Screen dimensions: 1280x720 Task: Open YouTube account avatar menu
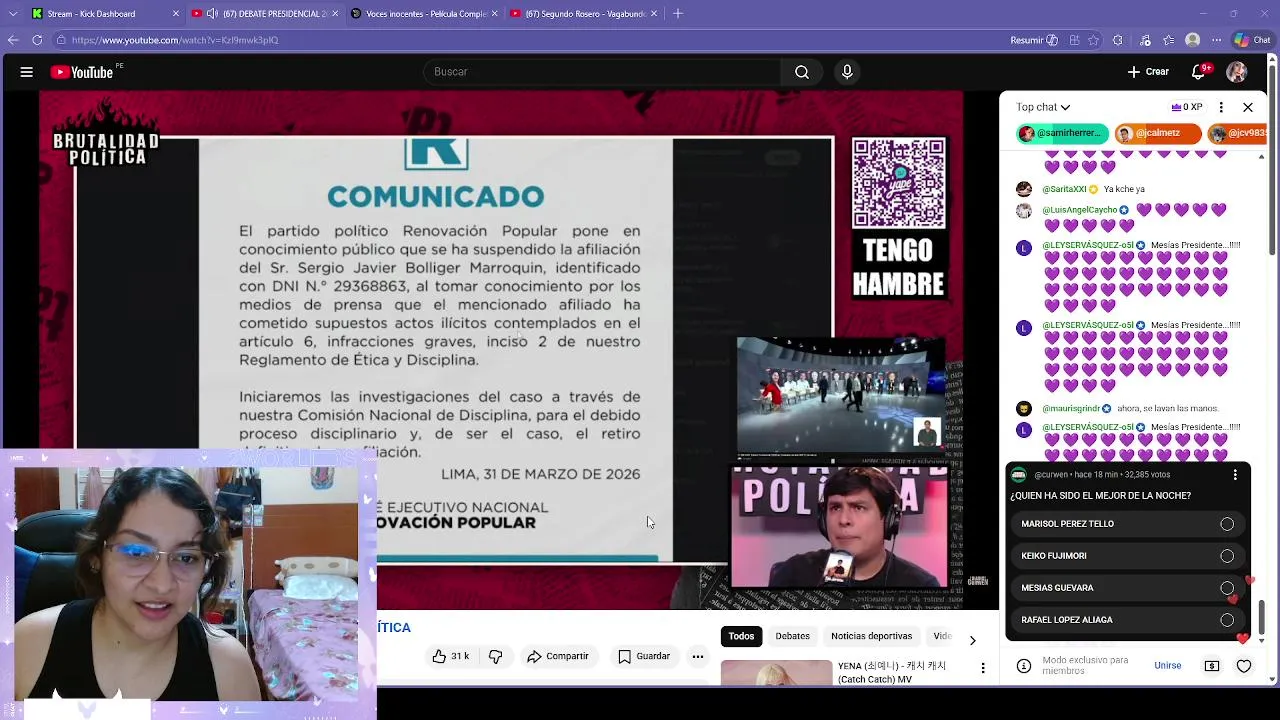(1236, 72)
